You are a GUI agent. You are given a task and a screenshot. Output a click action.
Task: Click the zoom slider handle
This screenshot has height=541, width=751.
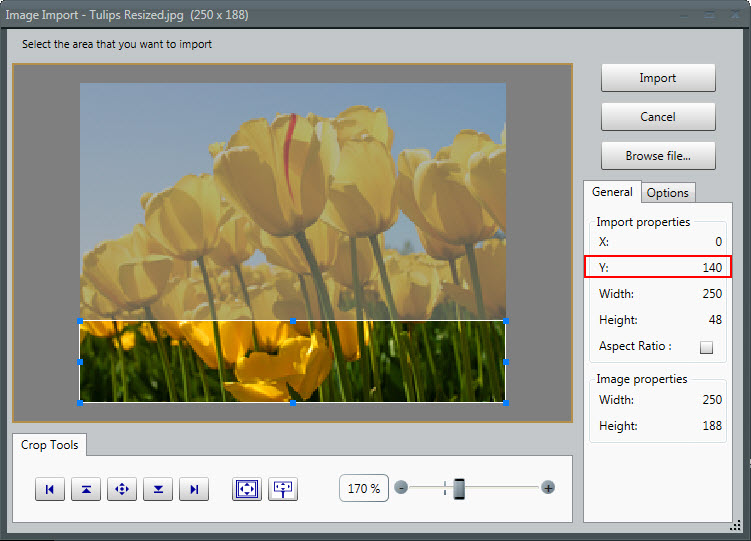click(459, 488)
